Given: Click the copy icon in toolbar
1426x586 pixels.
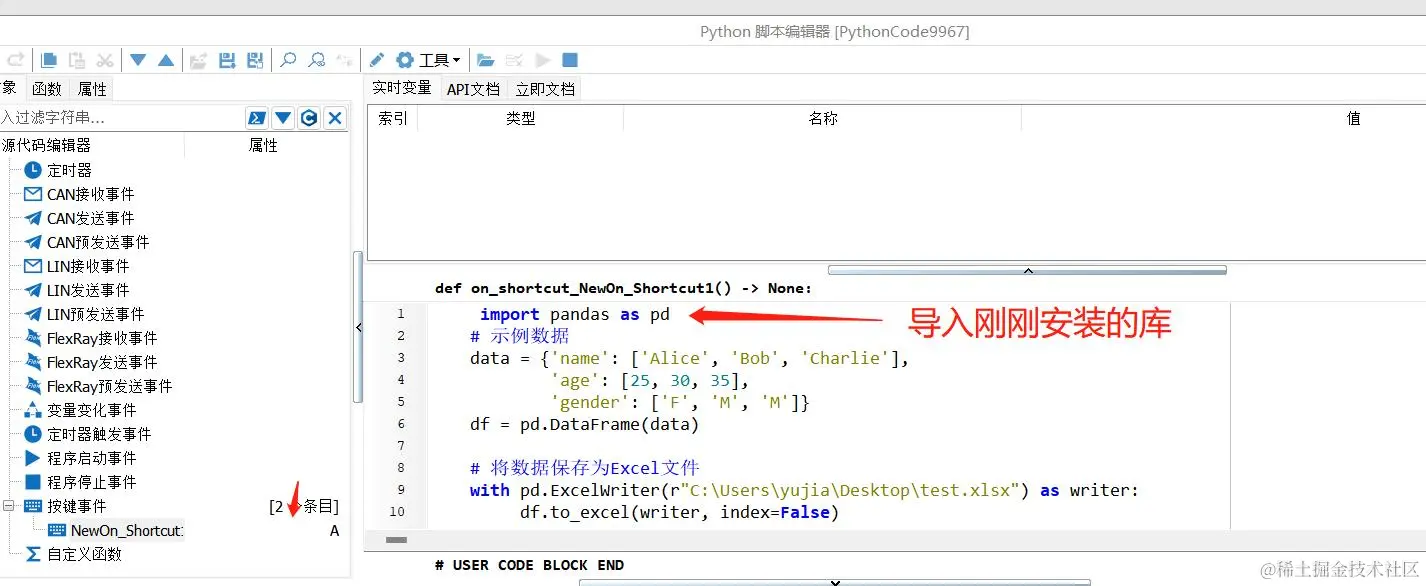Looking at the screenshot, I should pyautogui.click(x=48, y=60).
